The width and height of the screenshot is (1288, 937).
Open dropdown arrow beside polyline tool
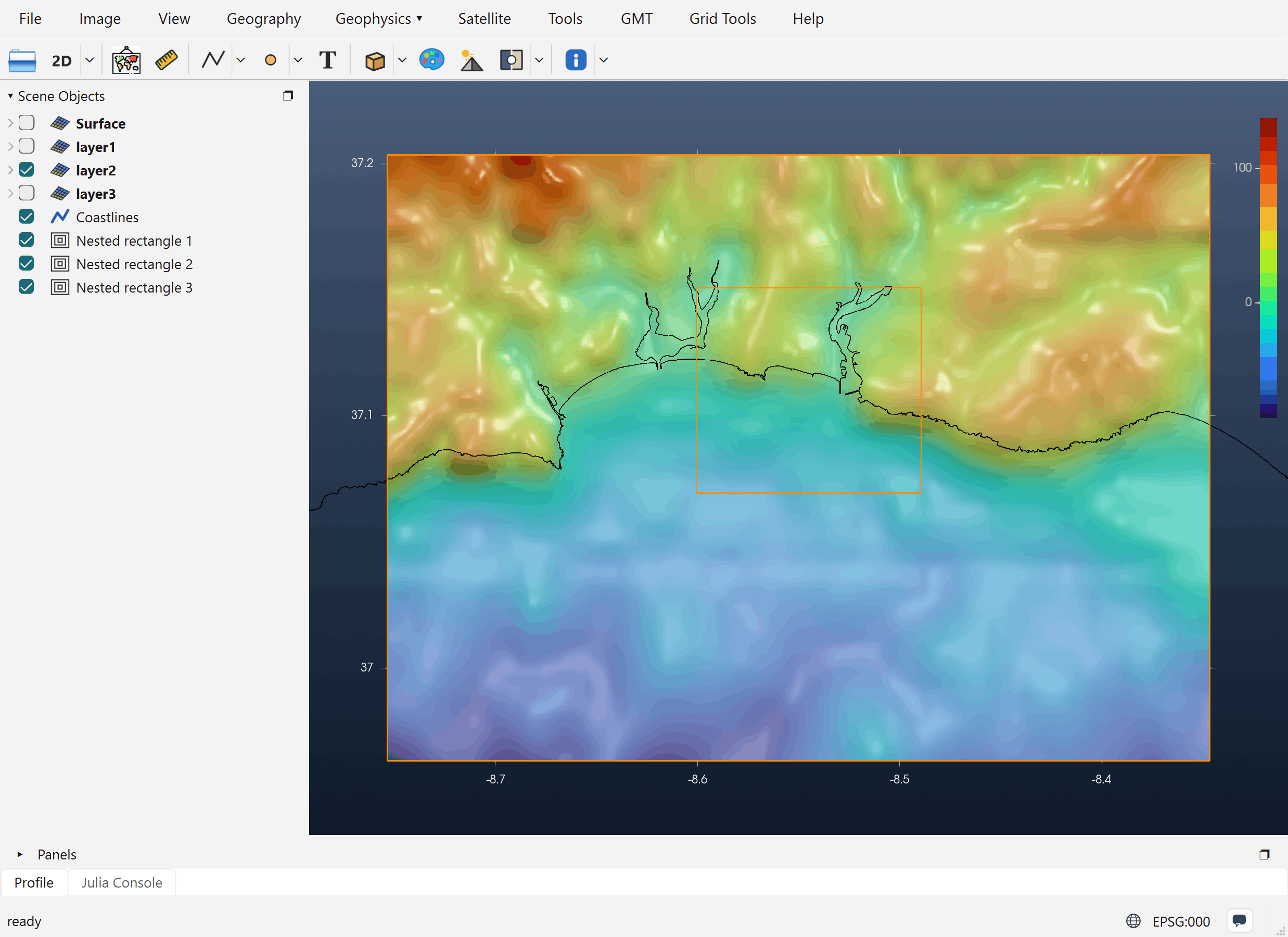240,60
